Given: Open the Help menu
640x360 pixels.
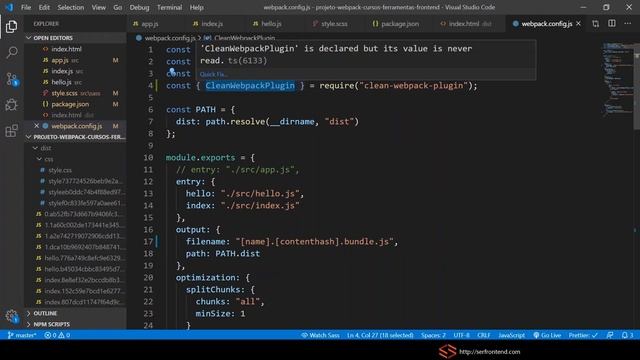Looking at the screenshot, I should 196,7.
